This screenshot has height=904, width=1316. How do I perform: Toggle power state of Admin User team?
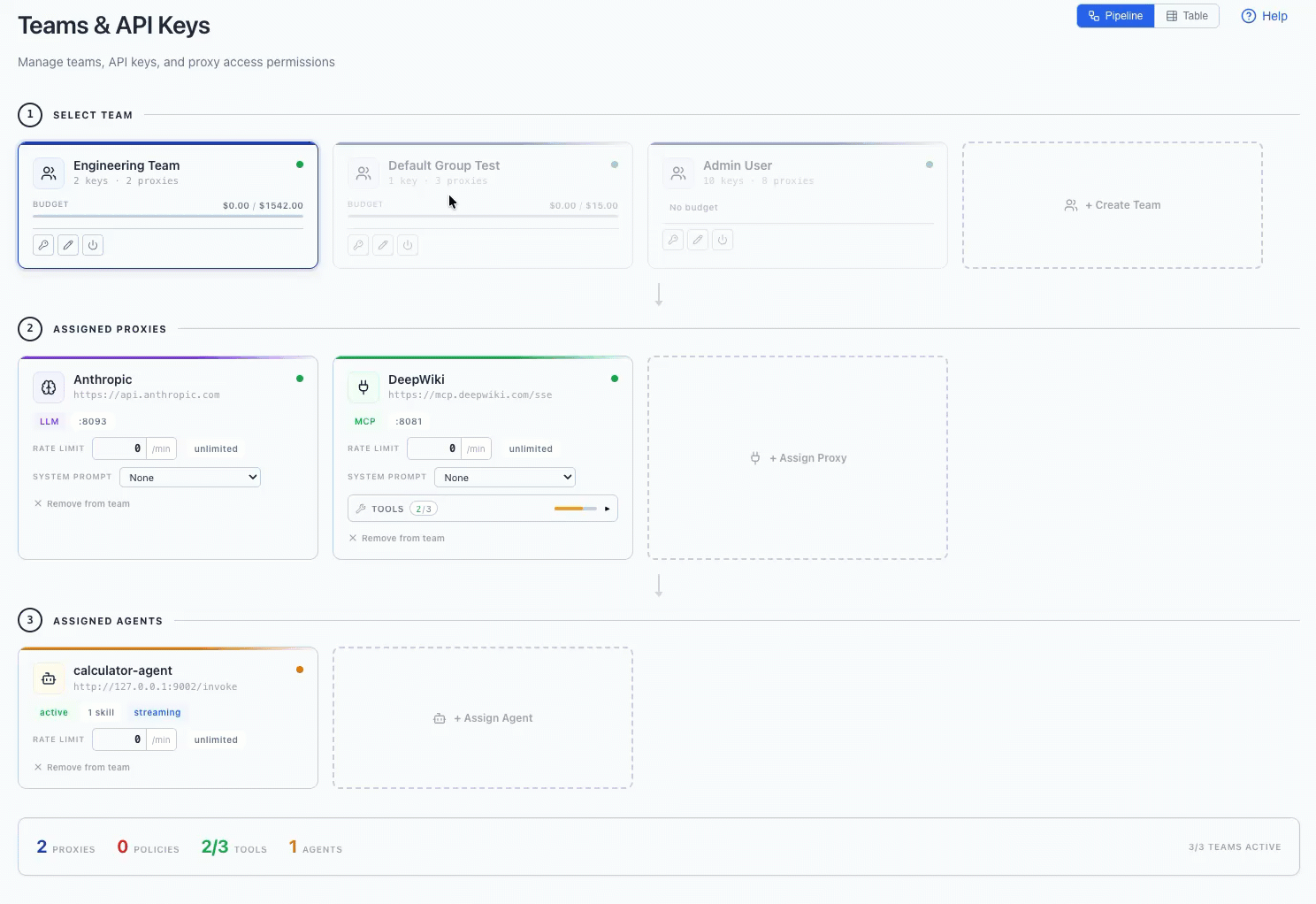(723, 240)
